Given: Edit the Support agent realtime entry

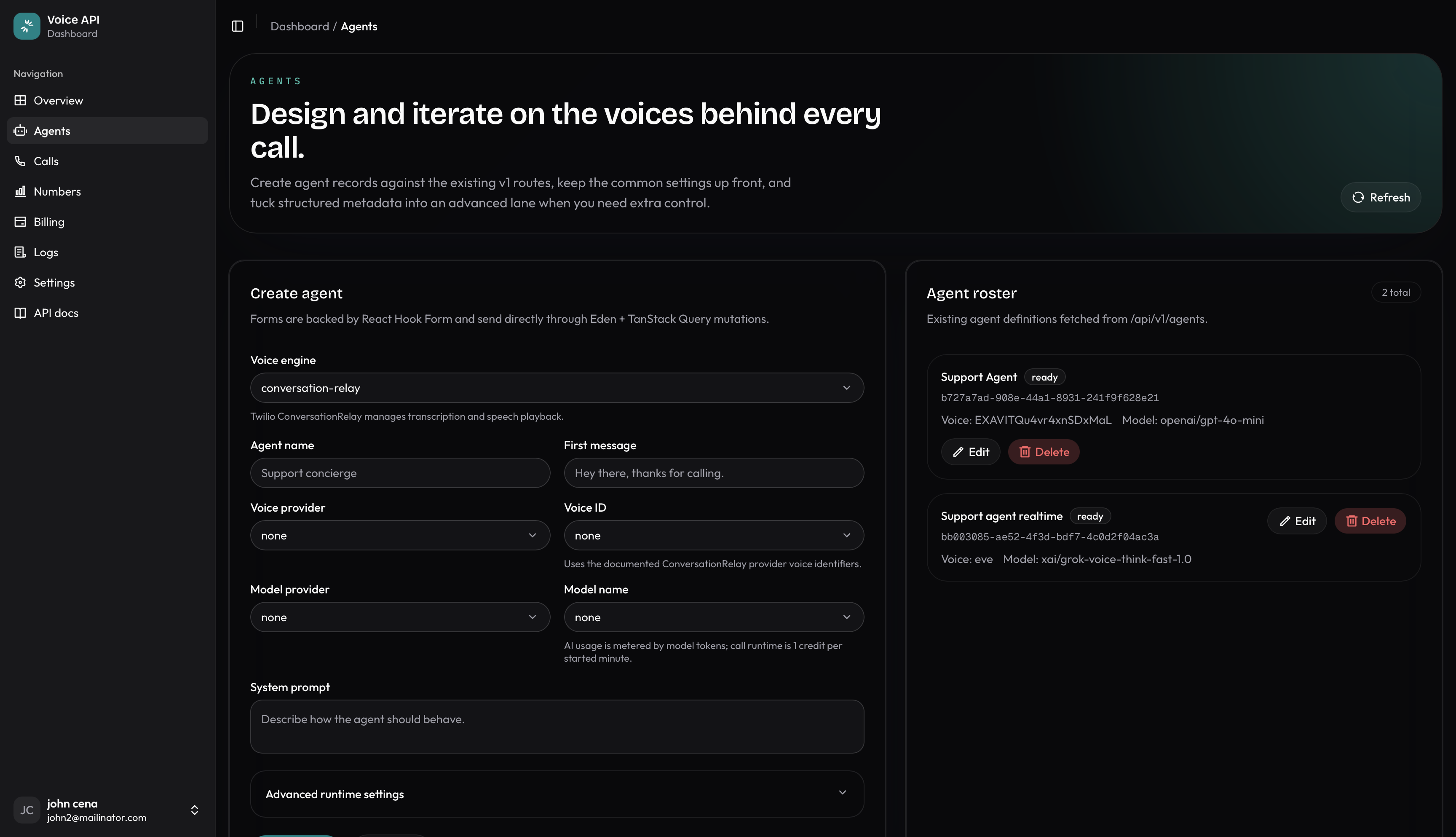Looking at the screenshot, I should pyautogui.click(x=1297, y=521).
